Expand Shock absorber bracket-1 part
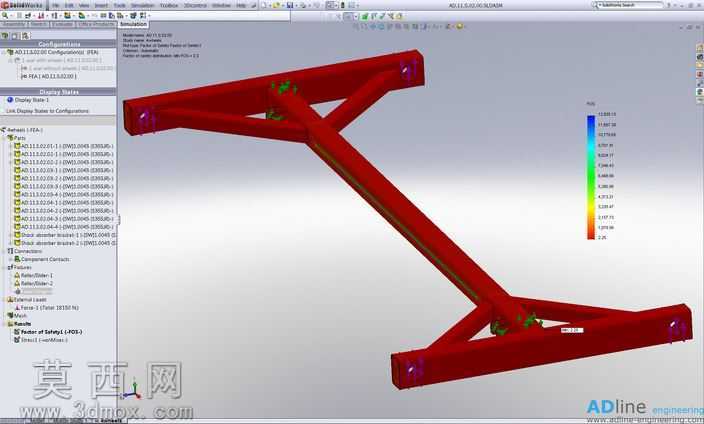Image resolution: width=704 pixels, height=424 pixels. 11,235
